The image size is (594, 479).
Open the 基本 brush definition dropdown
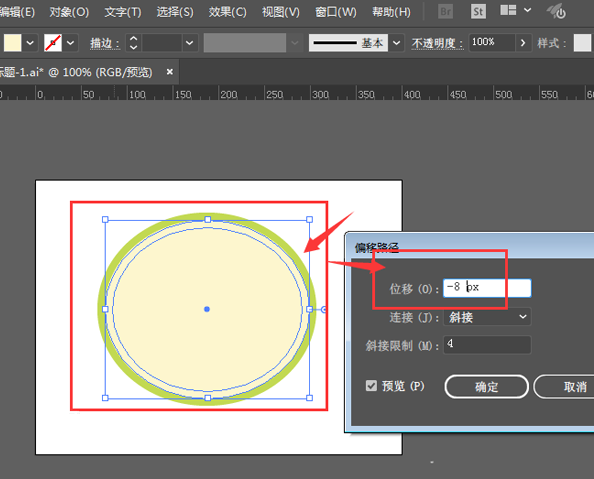[x=396, y=43]
